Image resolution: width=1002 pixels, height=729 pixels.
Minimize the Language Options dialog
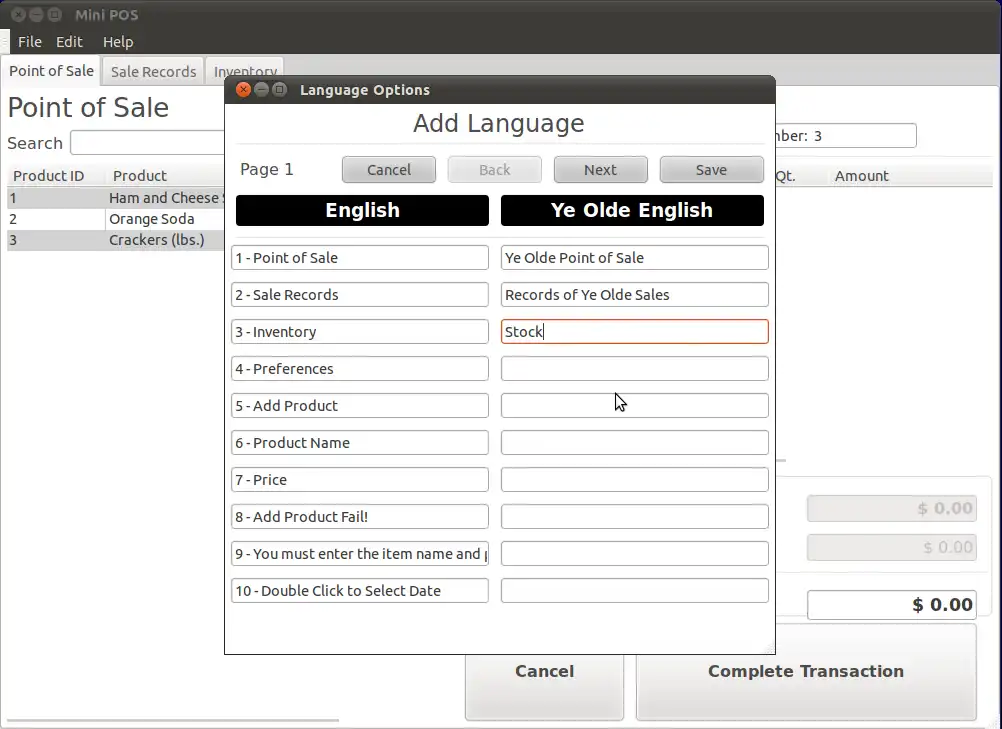[x=261, y=89]
